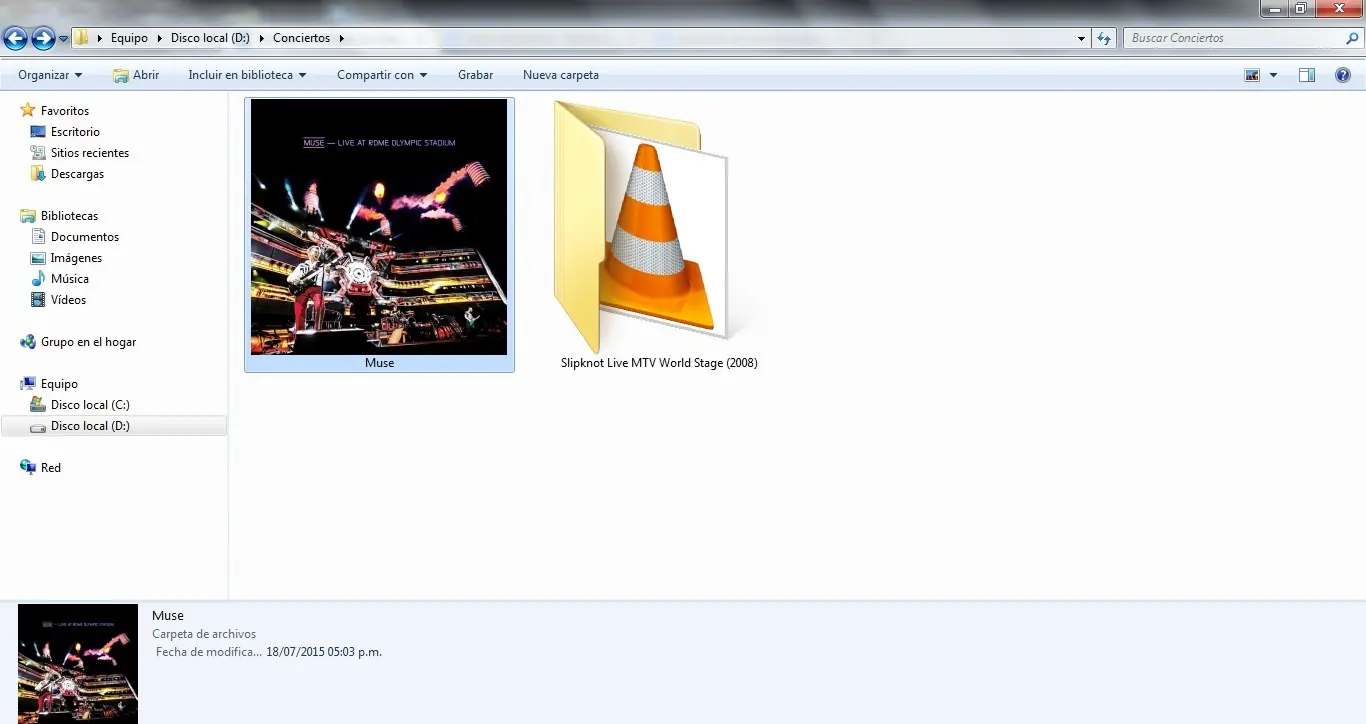The height and width of the screenshot is (724, 1366).
Task: Select Red in the navigation pane
Action: coord(51,468)
